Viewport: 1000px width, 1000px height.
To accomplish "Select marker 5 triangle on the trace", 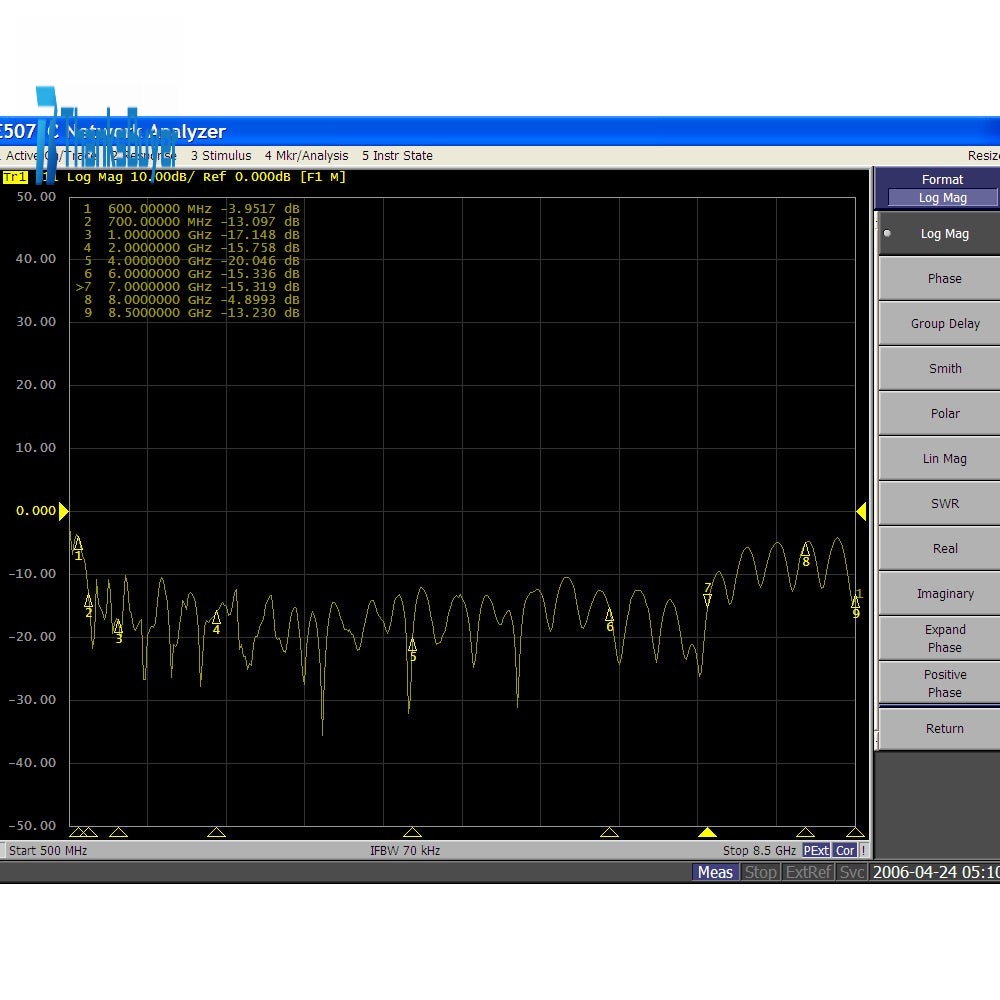I will (412, 645).
